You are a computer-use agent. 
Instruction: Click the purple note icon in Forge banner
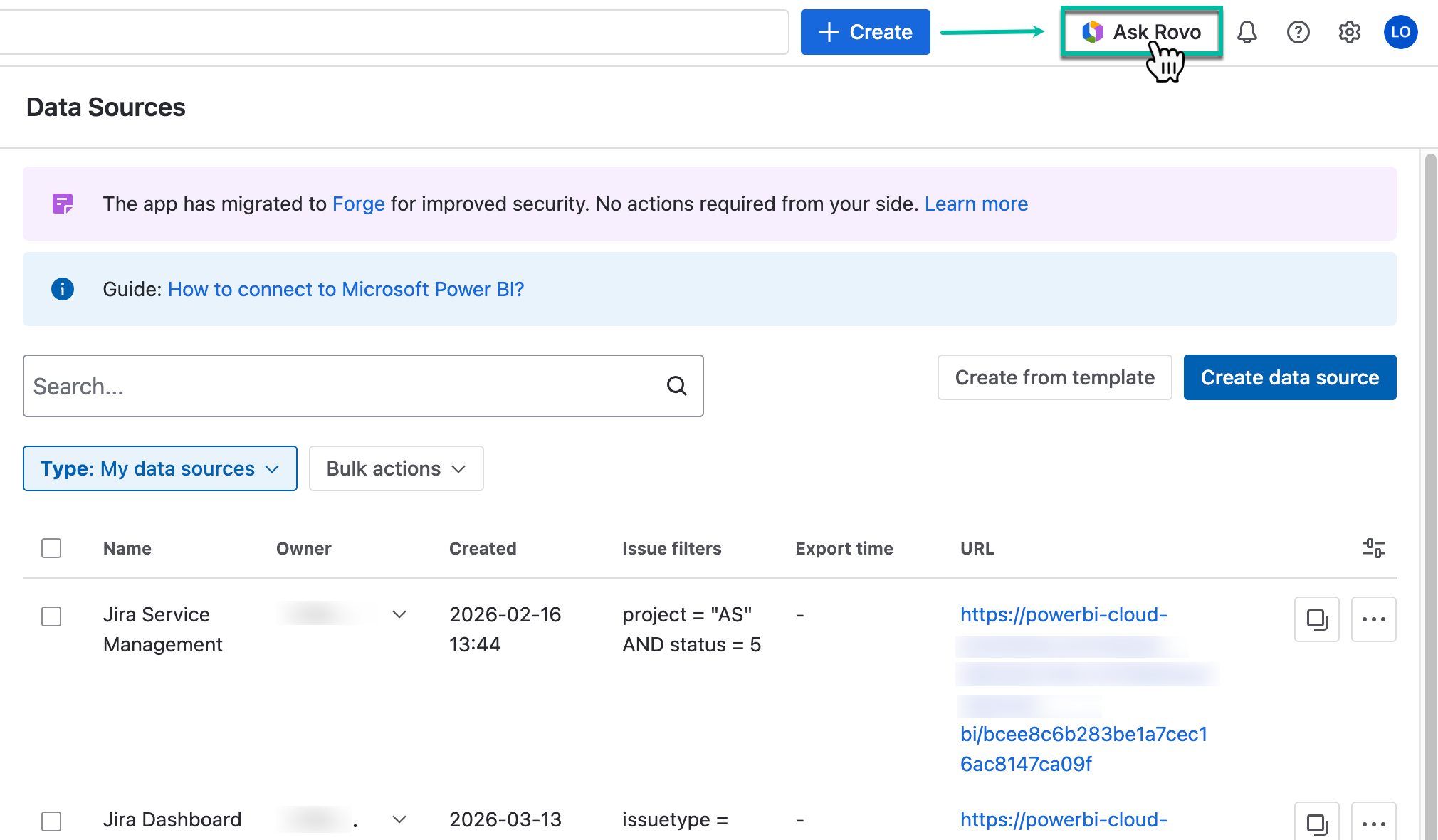(63, 204)
